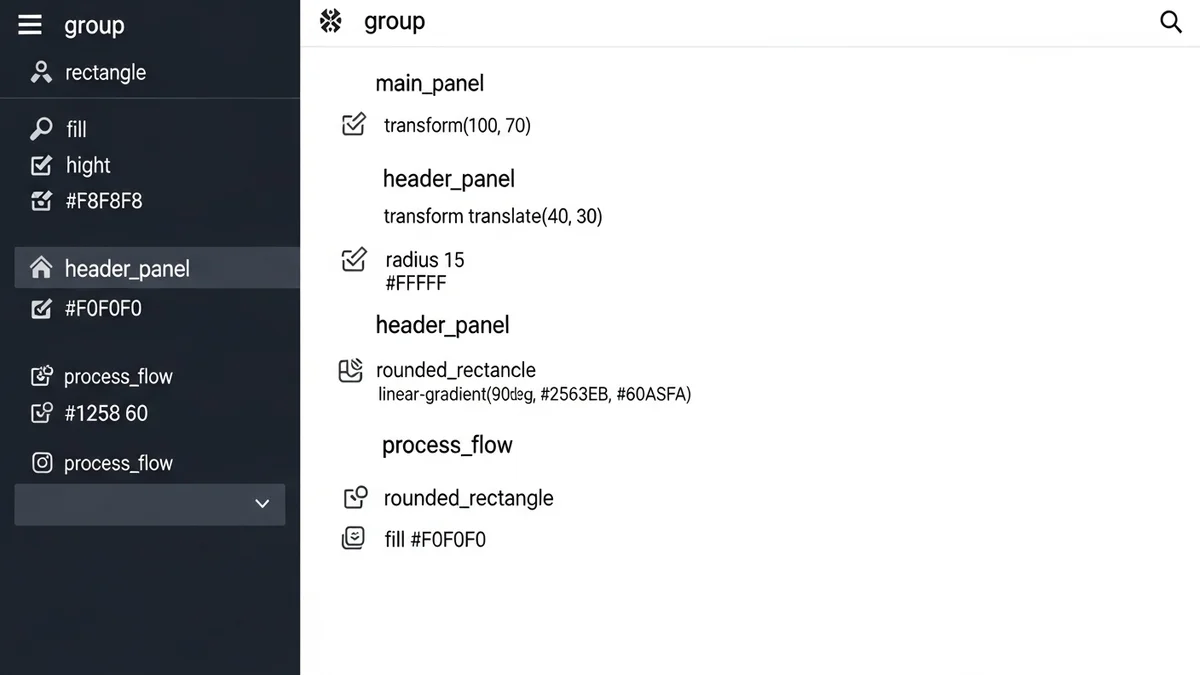Click the #F8F8F8 color value in sidebar
This screenshot has height=675, width=1200.
(104, 201)
